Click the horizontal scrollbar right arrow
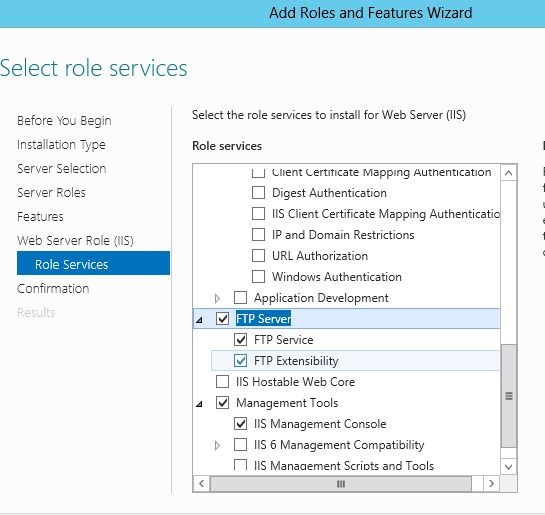The image size is (545, 515). (x=491, y=483)
